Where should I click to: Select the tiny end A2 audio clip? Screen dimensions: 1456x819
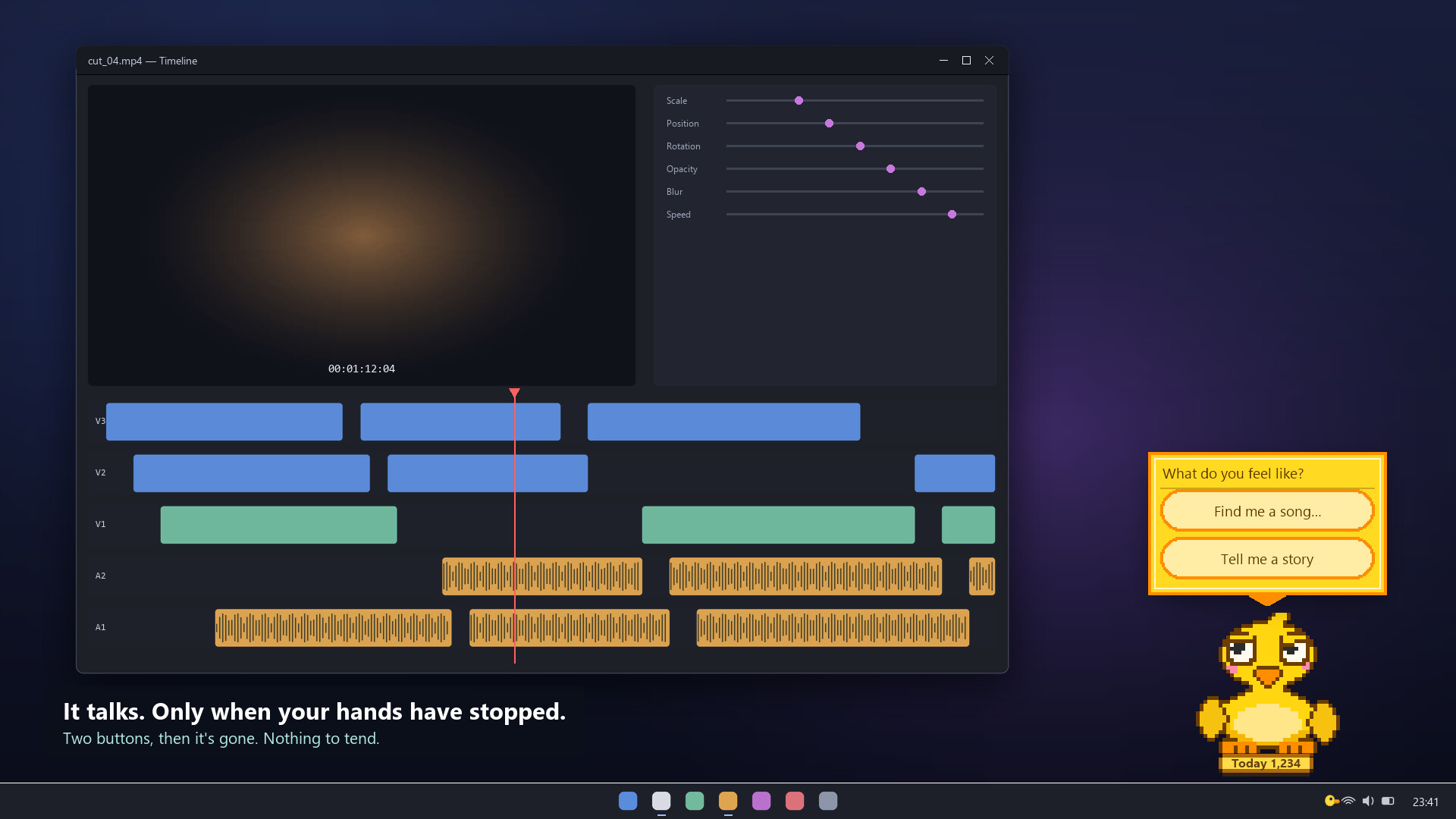click(982, 576)
